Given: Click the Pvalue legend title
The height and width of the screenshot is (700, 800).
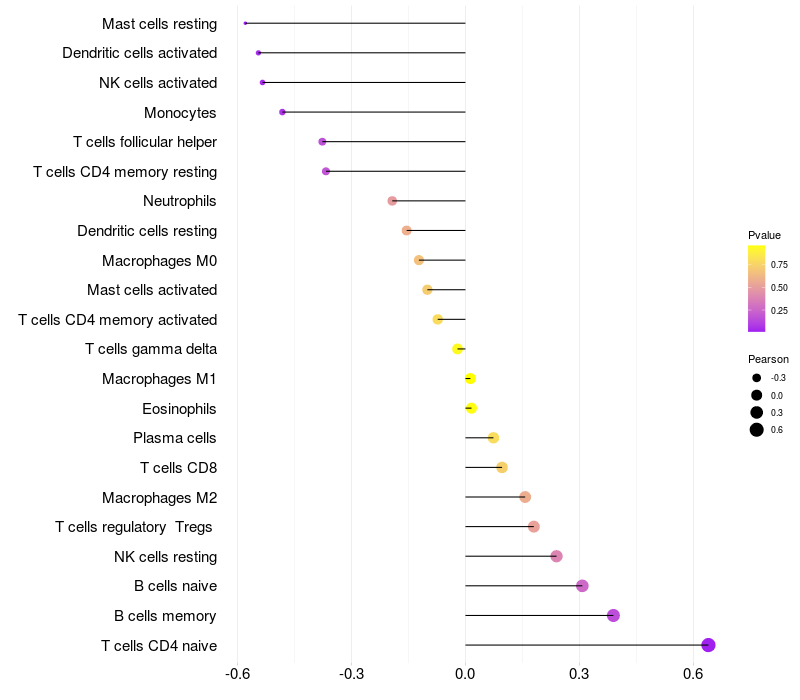Looking at the screenshot, I should coord(764,235).
